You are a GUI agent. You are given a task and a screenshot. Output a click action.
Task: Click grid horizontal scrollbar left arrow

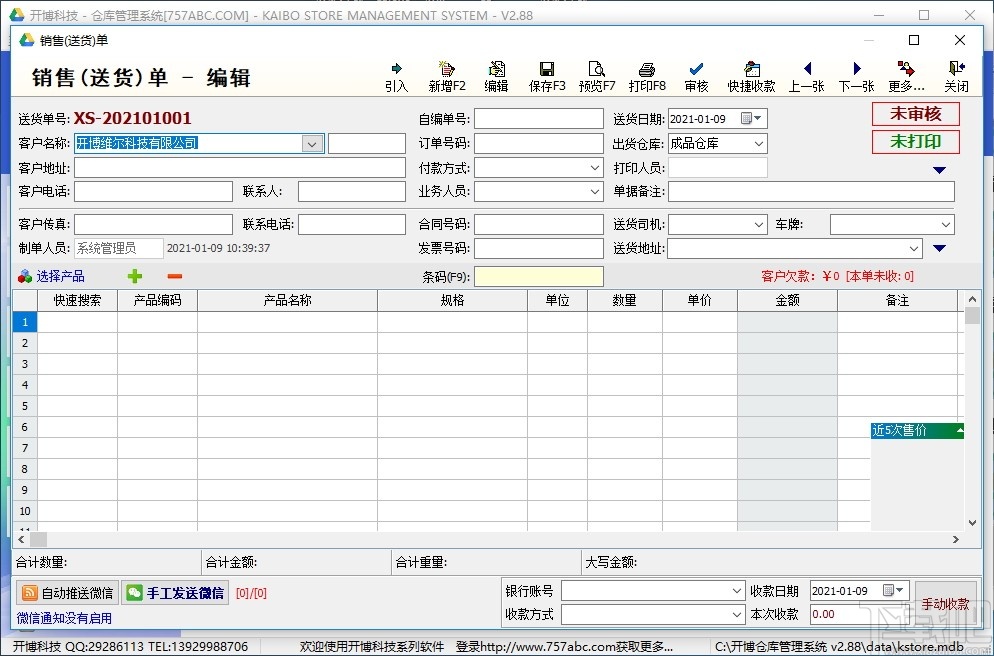click(x=22, y=539)
